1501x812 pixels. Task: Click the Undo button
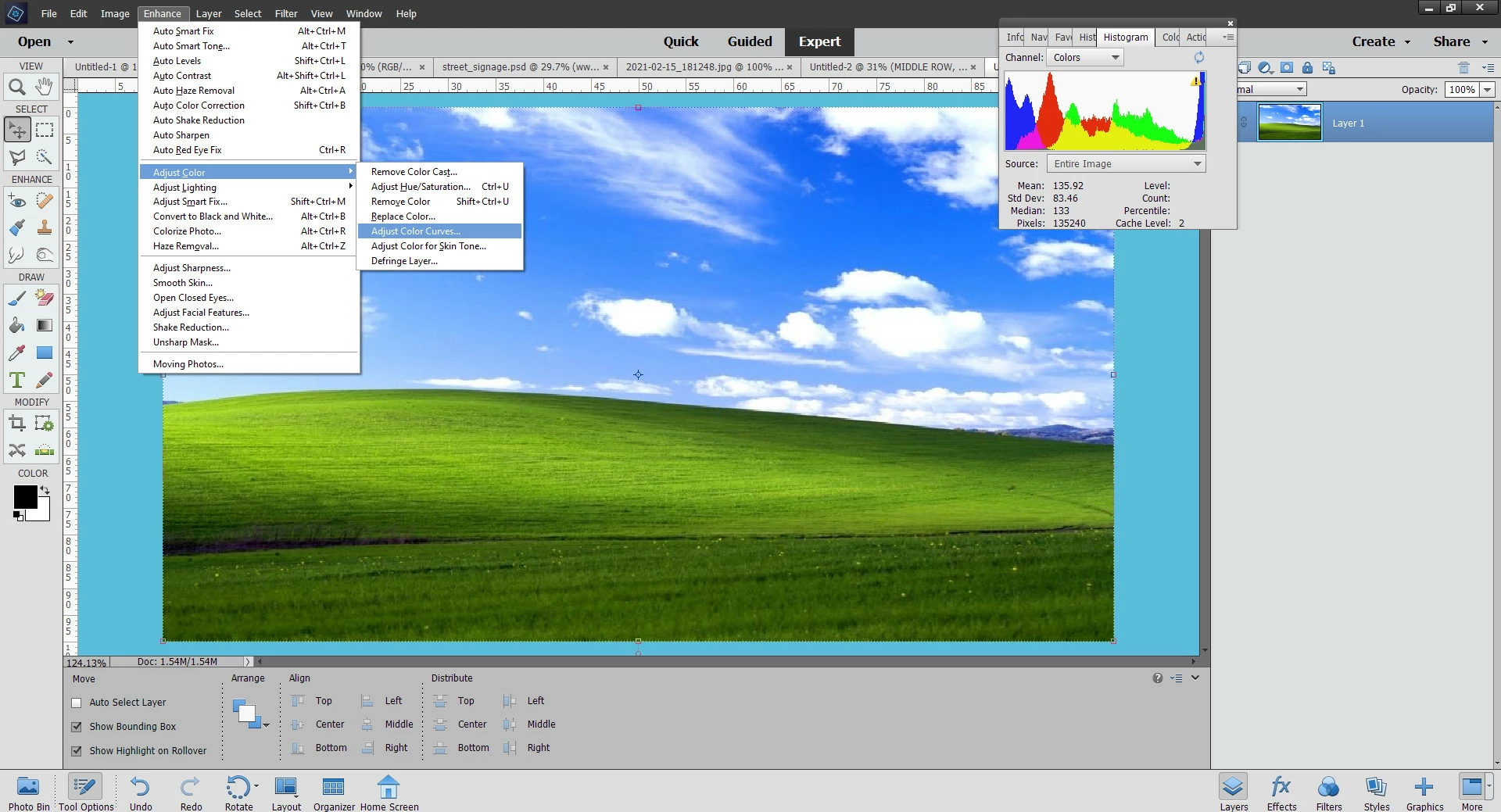tap(141, 792)
